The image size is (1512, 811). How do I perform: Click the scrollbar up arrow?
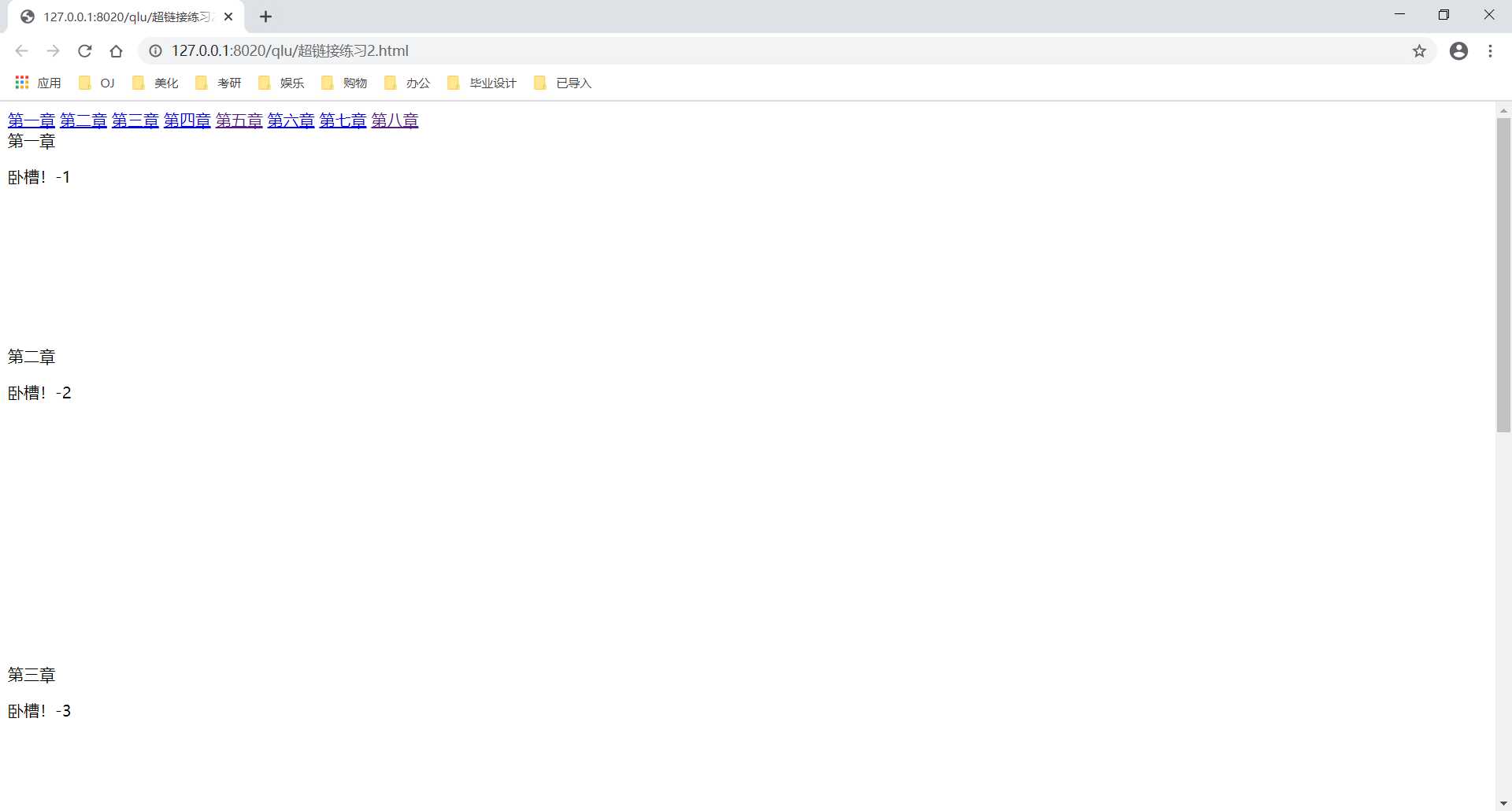pyautogui.click(x=1503, y=110)
